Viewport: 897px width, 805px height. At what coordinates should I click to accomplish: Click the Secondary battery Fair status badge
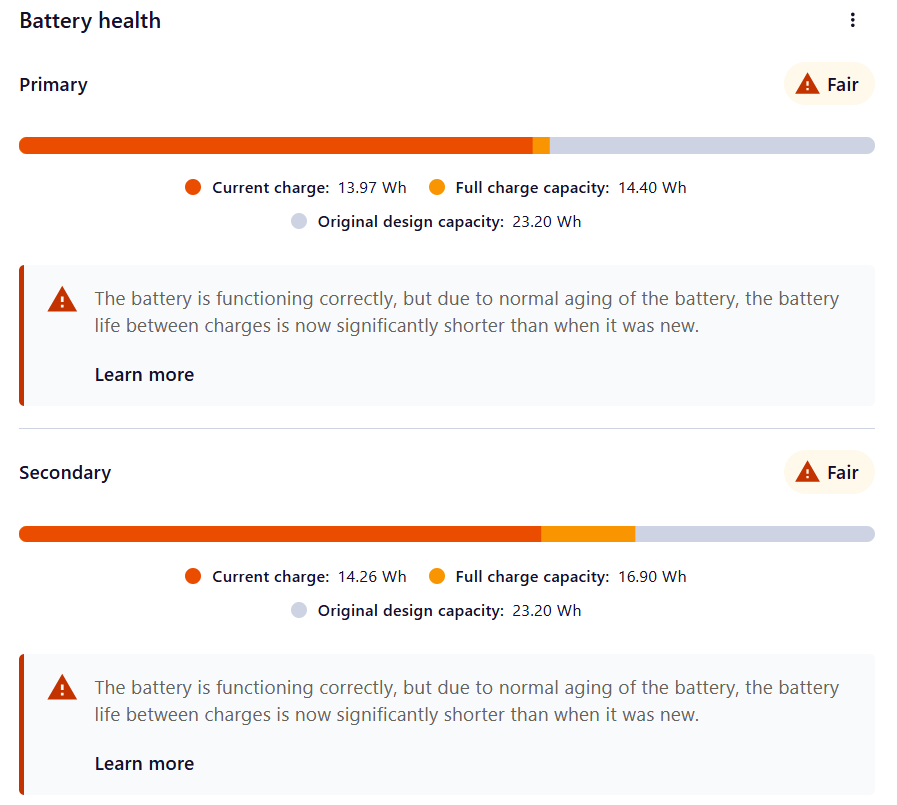(829, 472)
